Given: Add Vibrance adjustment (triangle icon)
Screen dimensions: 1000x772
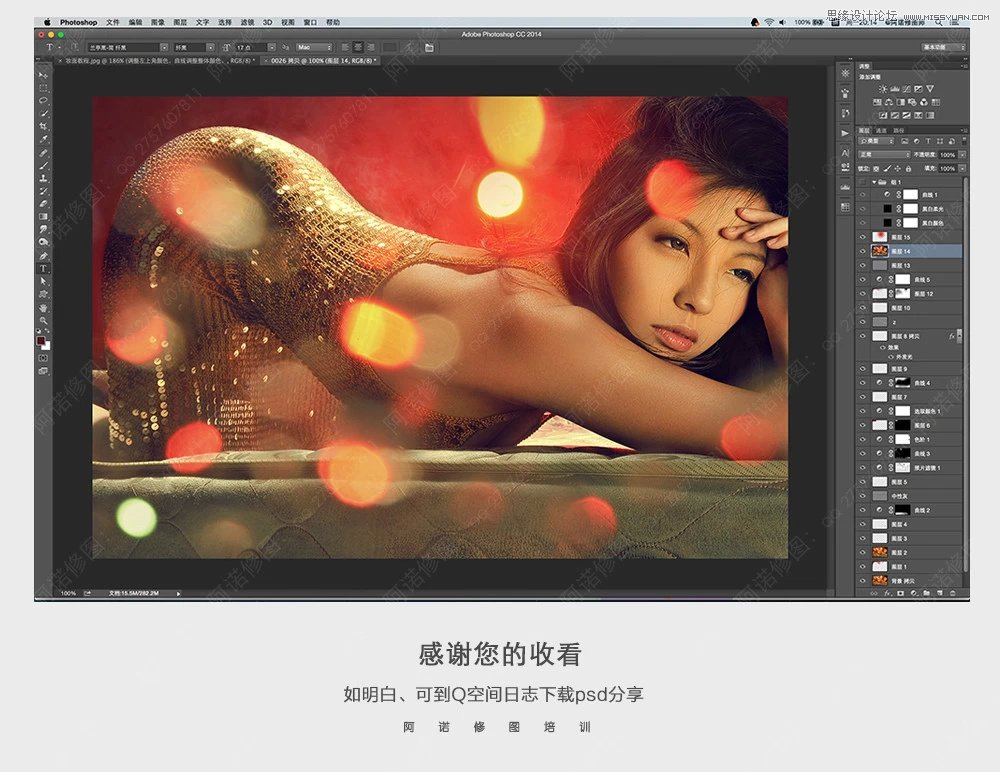Looking at the screenshot, I should 930,89.
